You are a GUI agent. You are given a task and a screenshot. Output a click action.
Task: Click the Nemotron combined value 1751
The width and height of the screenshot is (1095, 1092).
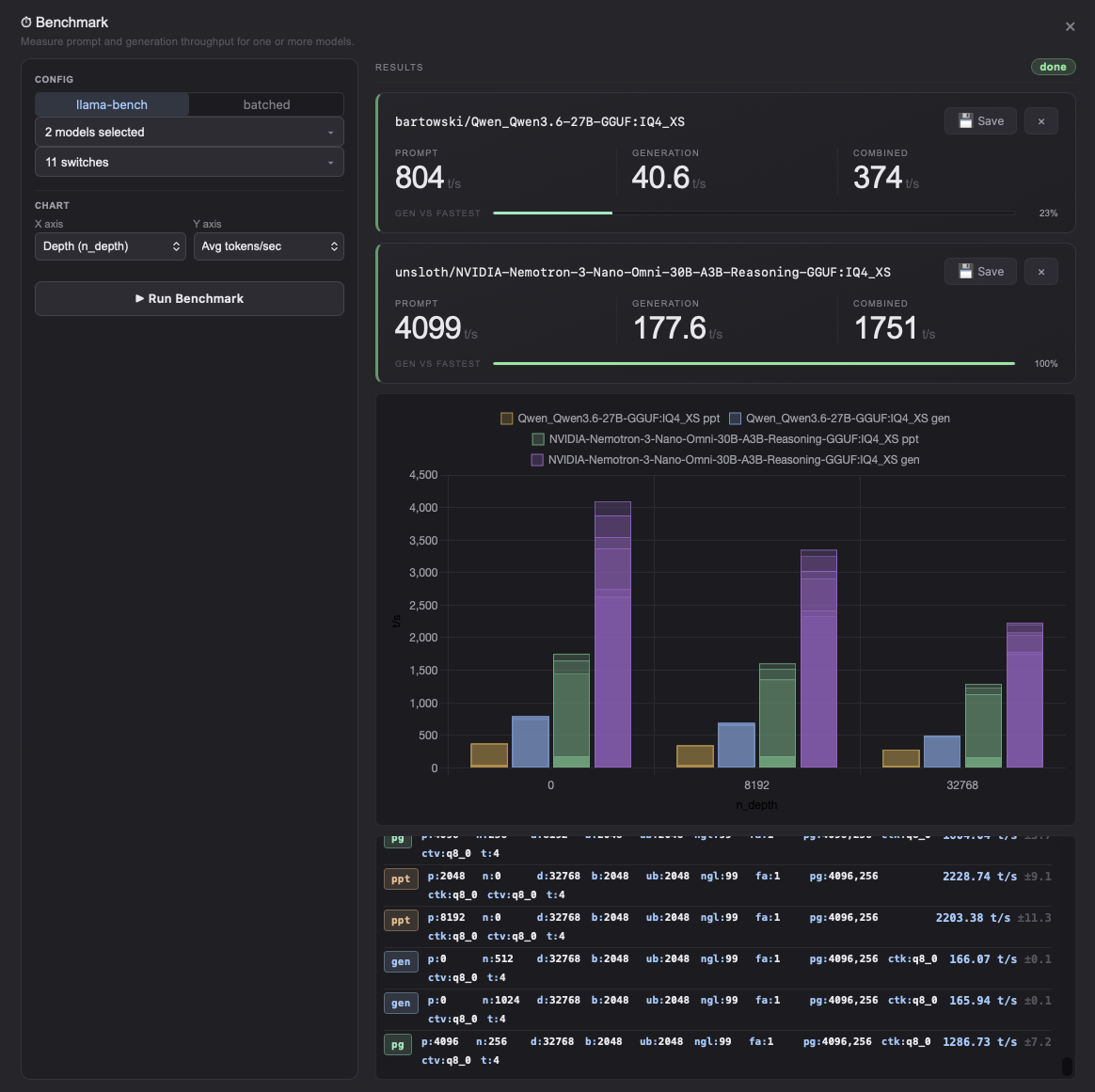tap(885, 328)
